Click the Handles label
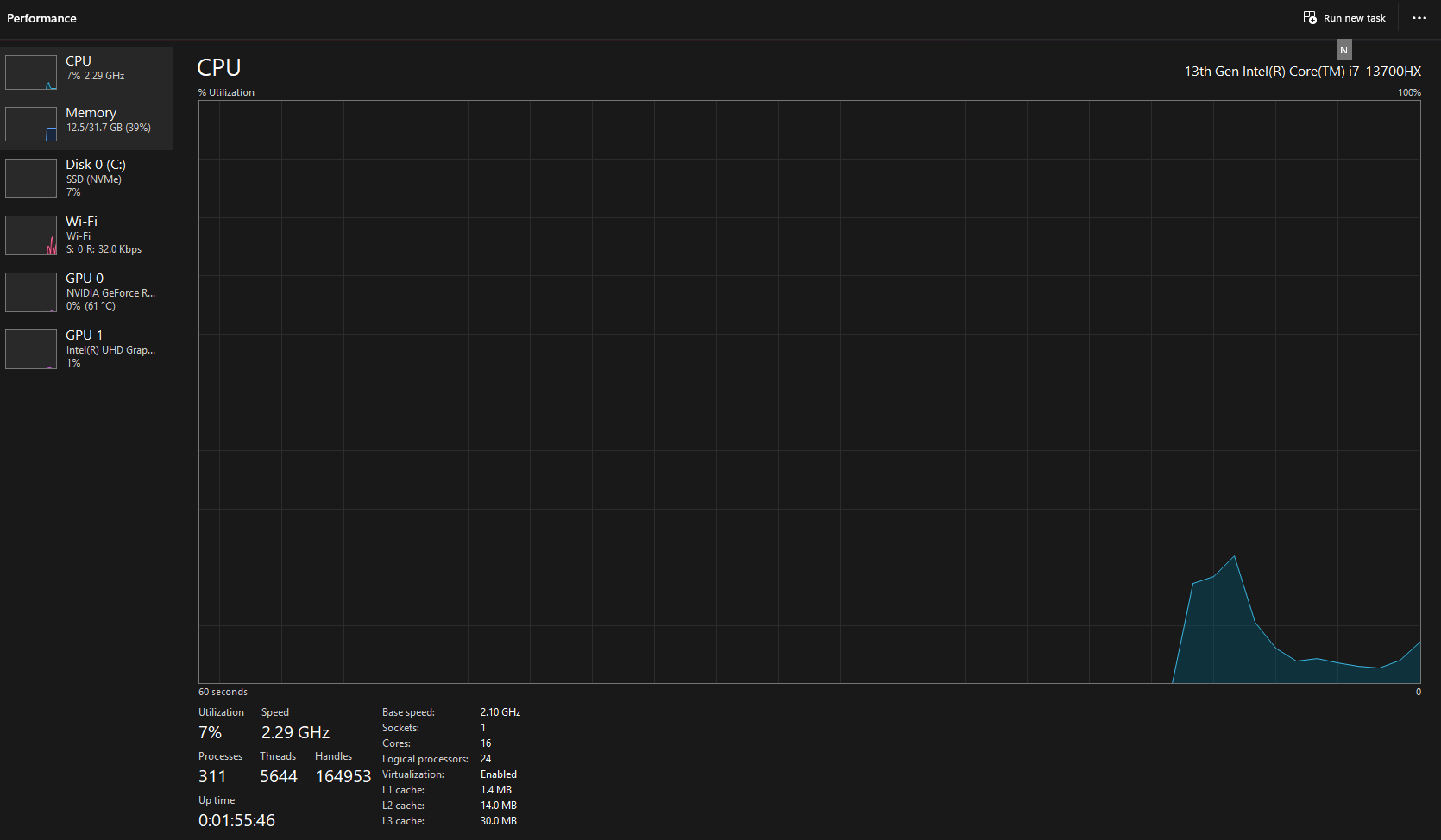The height and width of the screenshot is (840, 1441). pyautogui.click(x=333, y=756)
